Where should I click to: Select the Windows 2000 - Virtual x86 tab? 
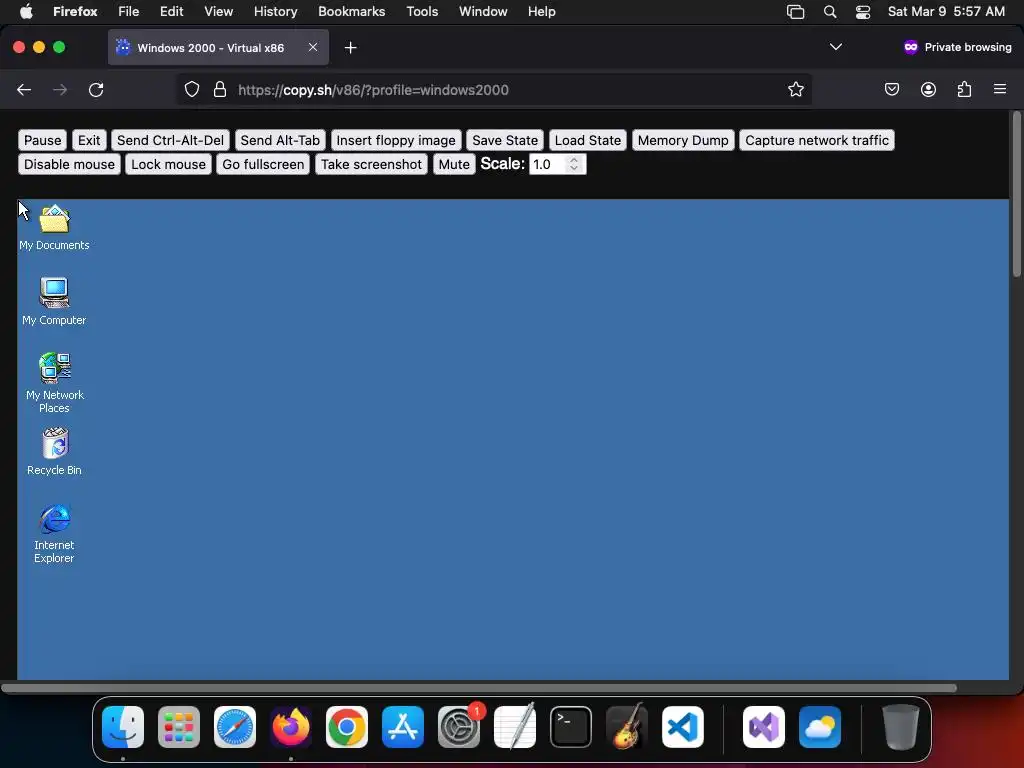pos(218,48)
